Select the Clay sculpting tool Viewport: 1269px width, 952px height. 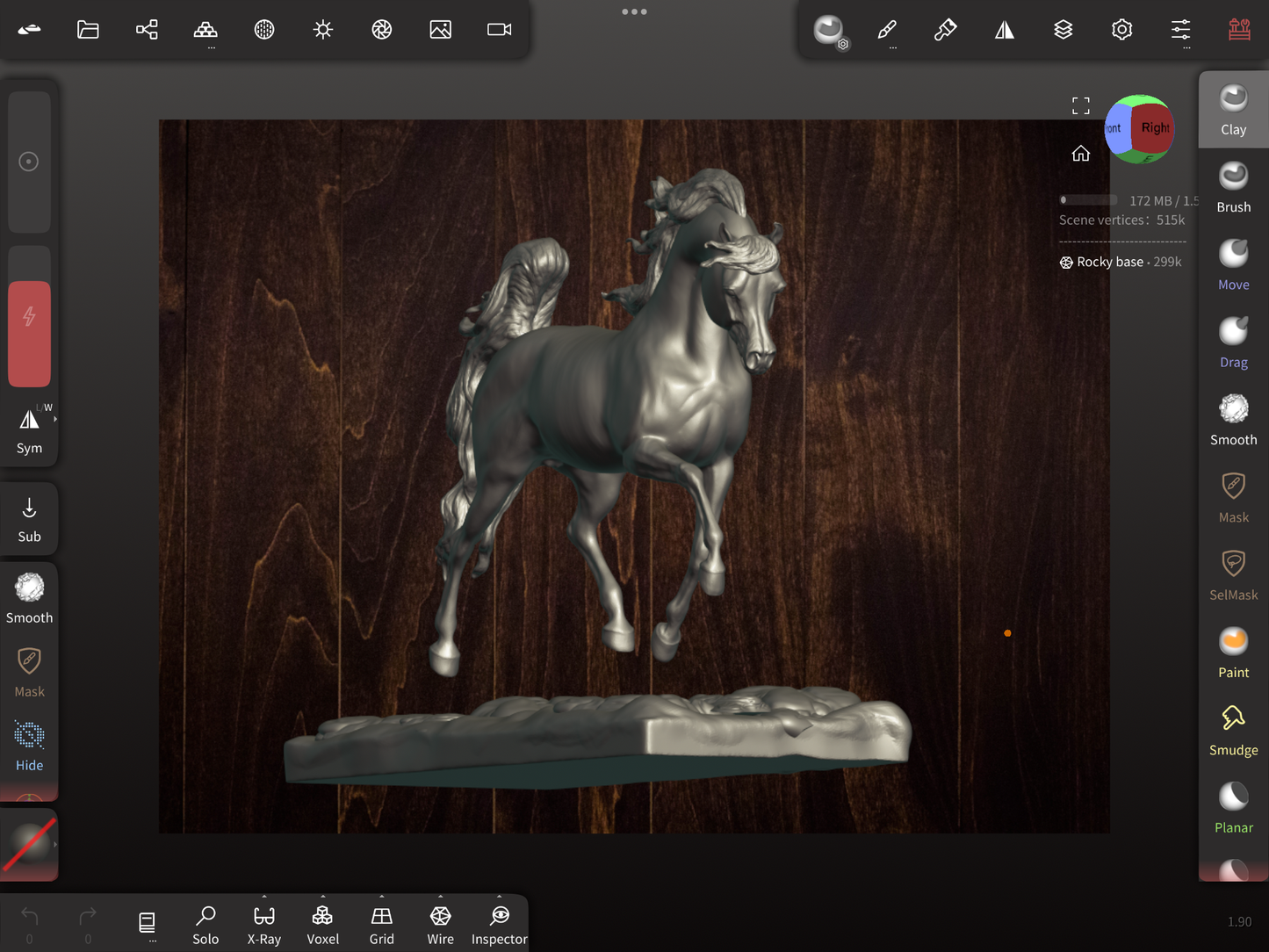[1233, 110]
